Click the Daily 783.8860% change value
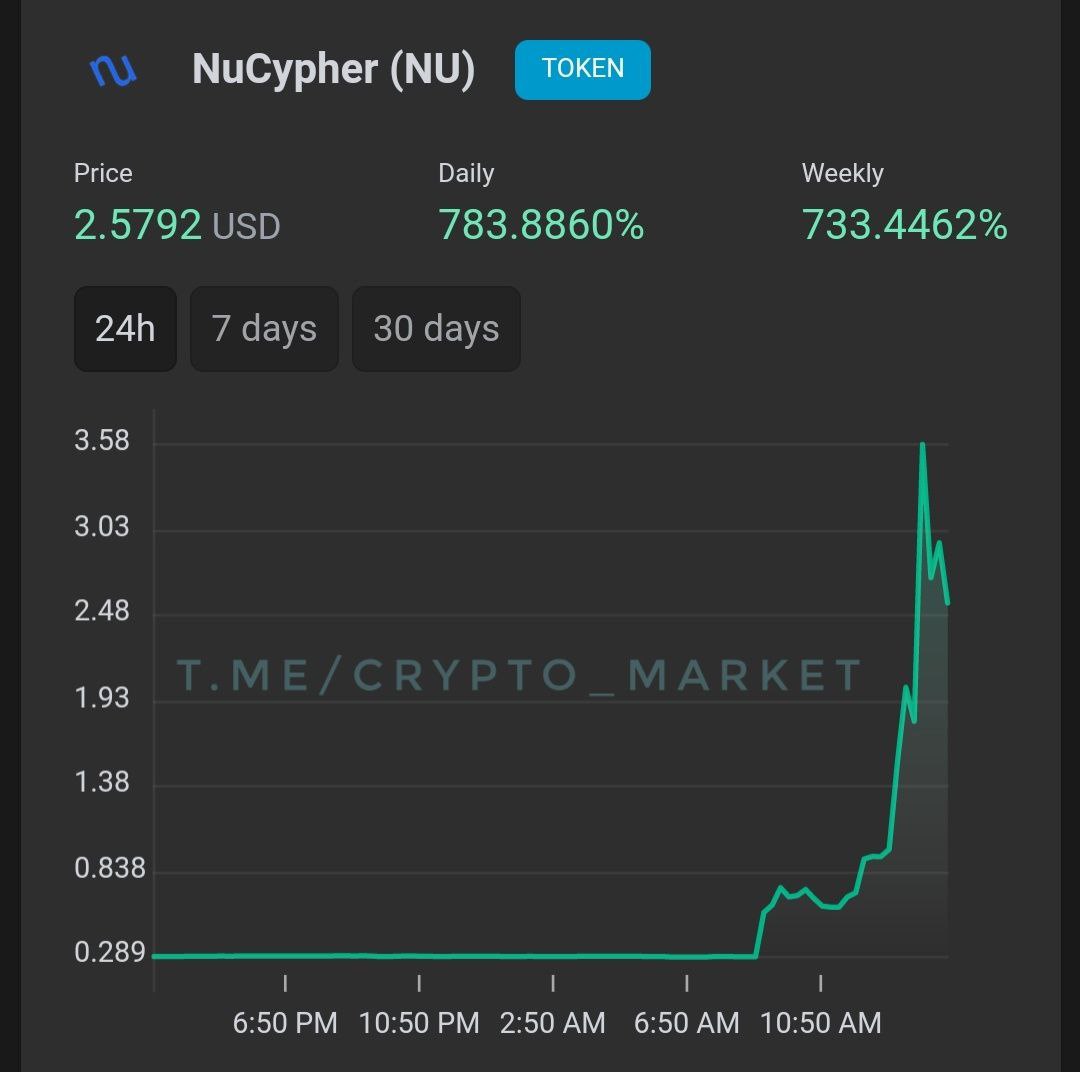 point(541,225)
